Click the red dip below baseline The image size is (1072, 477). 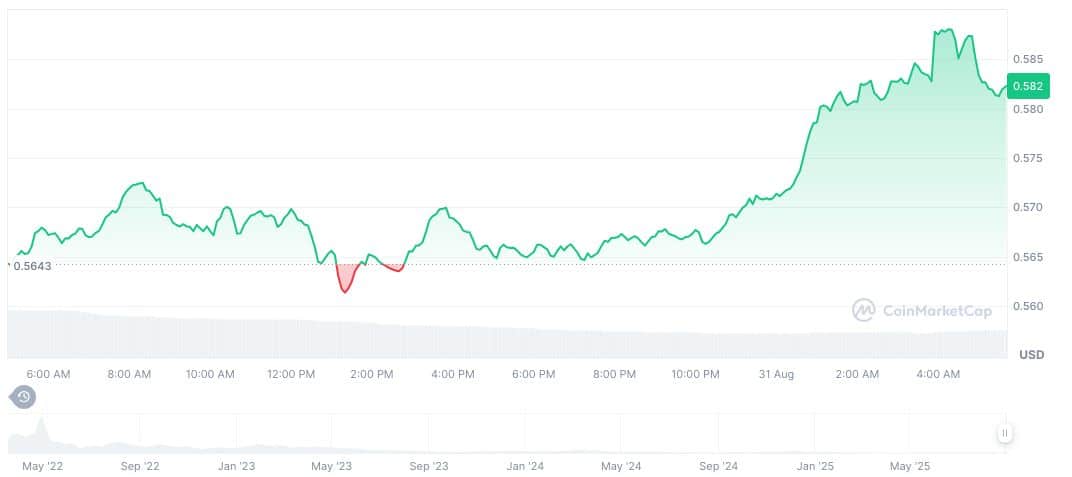(x=345, y=279)
